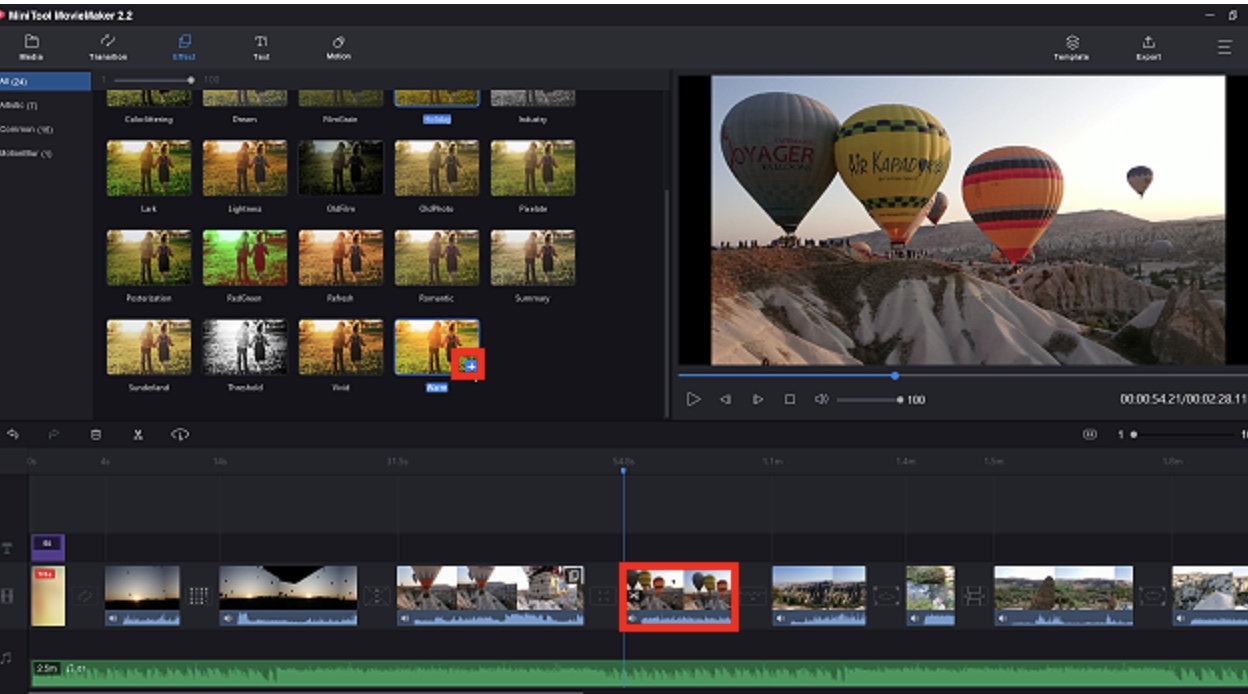Click the timeline horizontal scrollbar

coord(305,691)
